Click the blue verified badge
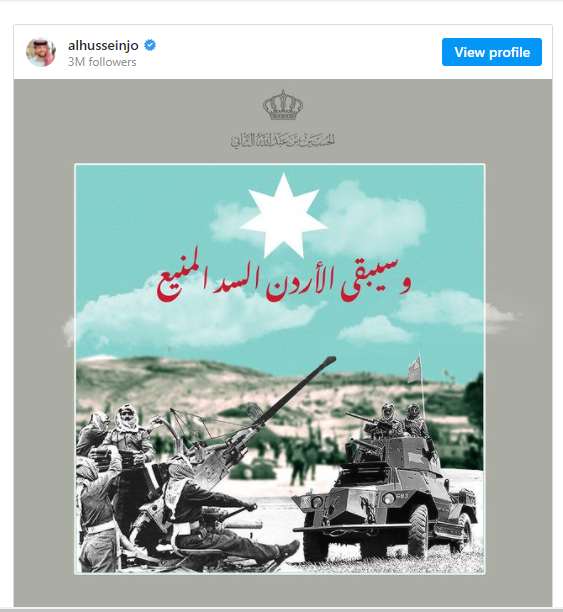 150,45
